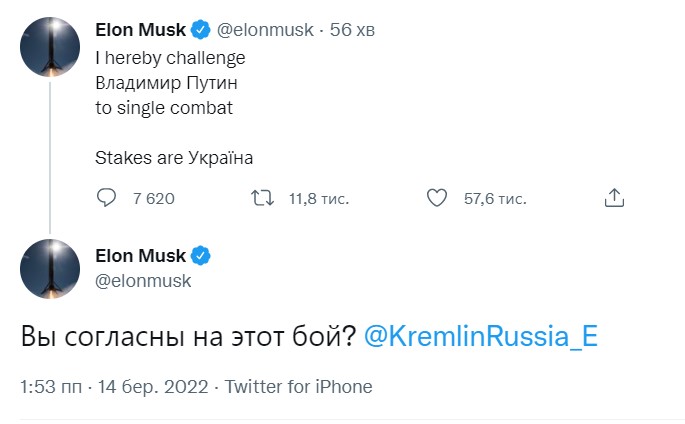The image size is (685, 424).
Task: Click the 7 620 replies count
Action: pyautogui.click(x=153, y=198)
